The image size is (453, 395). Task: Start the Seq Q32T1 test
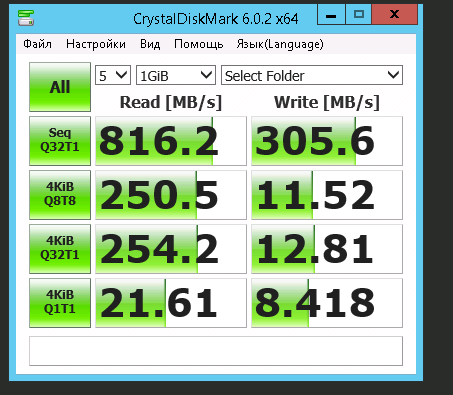(60, 141)
